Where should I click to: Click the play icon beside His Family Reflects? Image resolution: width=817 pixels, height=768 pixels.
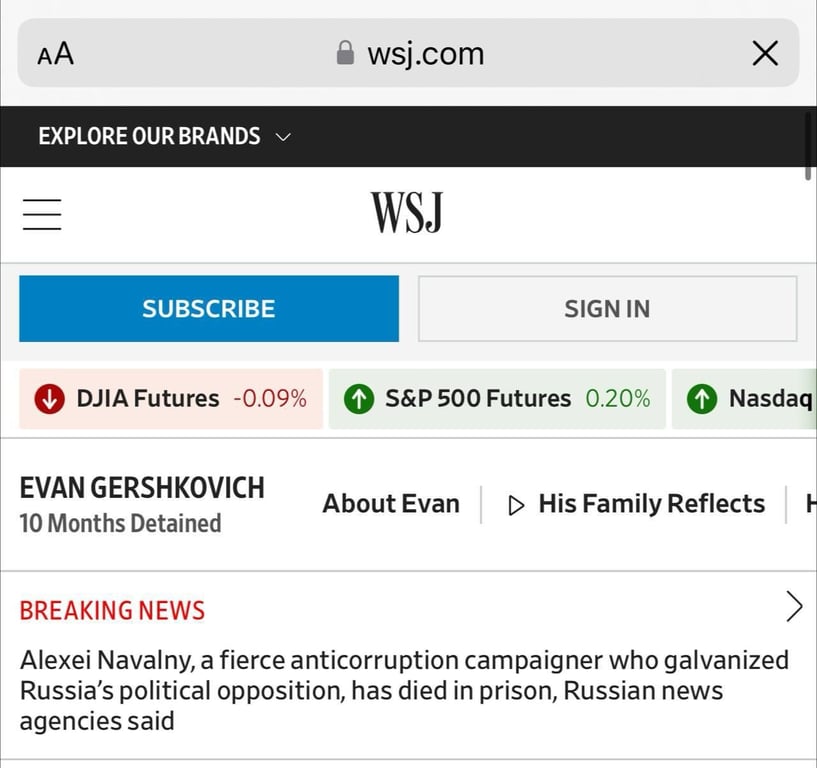pyautogui.click(x=516, y=505)
